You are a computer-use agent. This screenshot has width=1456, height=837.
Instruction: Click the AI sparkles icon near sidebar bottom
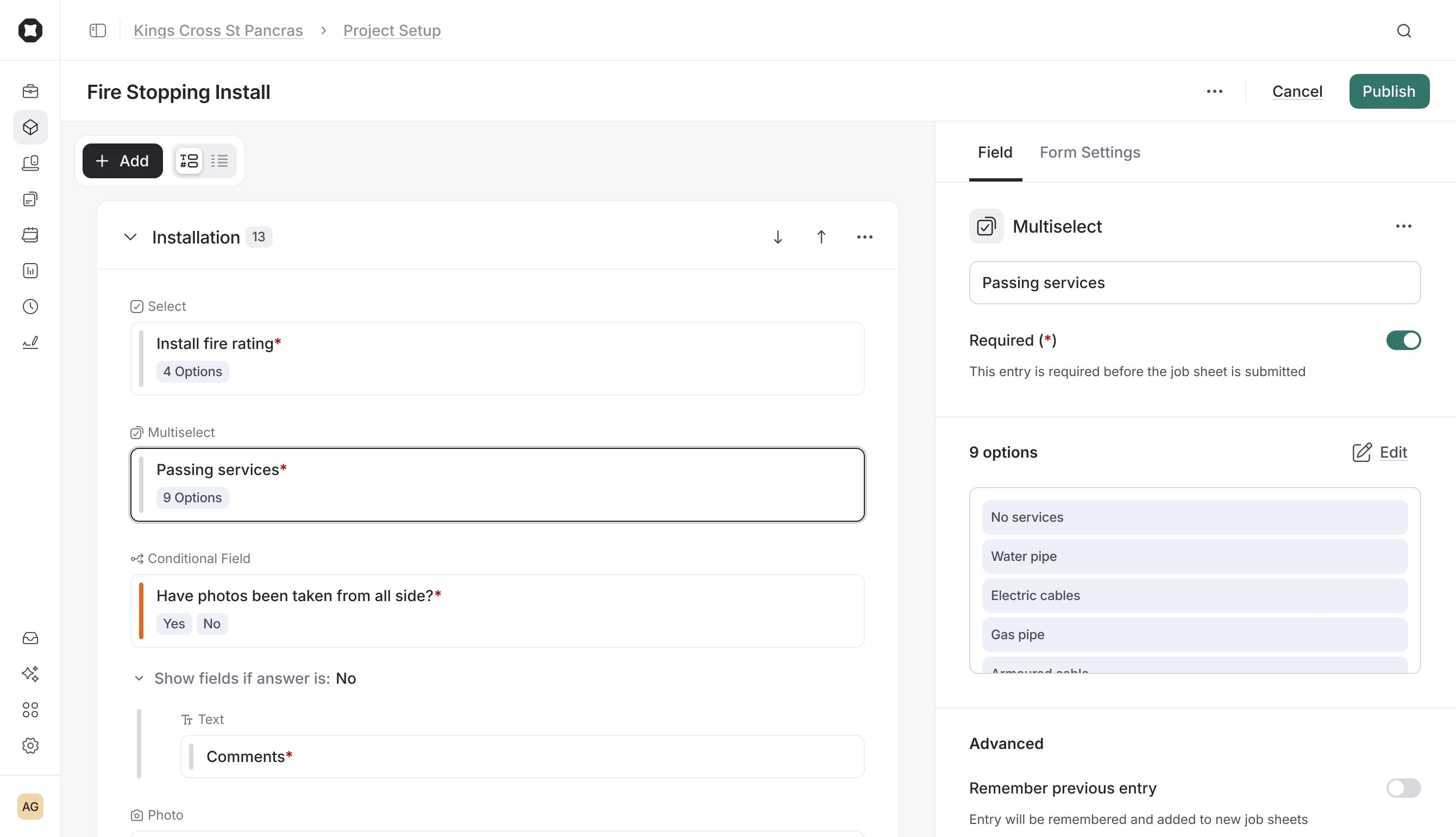pyautogui.click(x=30, y=674)
